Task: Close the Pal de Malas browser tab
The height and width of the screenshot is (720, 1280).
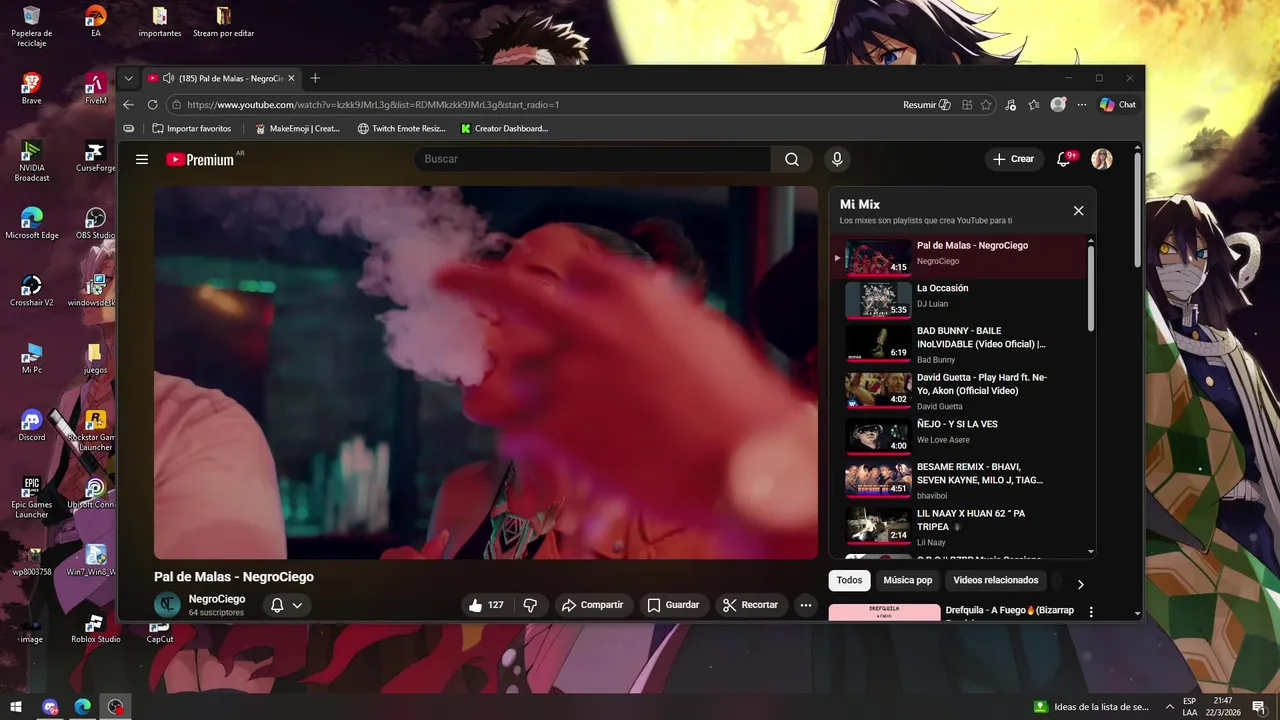Action: [291, 78]
